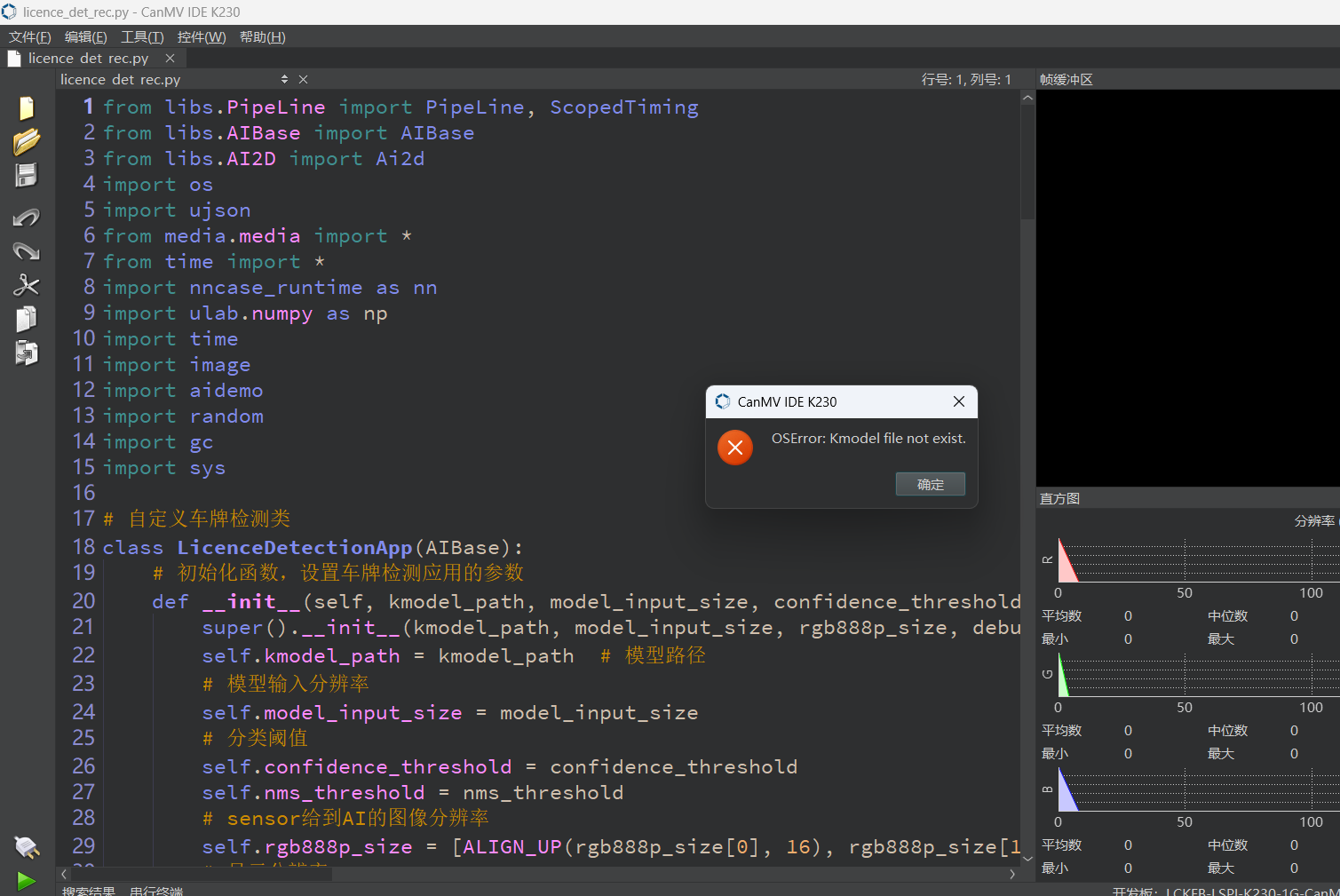Viewport: 1340px width, 896px height.
Task: Click ALIGN_UP call on line 29
Action: coord(511,847)
